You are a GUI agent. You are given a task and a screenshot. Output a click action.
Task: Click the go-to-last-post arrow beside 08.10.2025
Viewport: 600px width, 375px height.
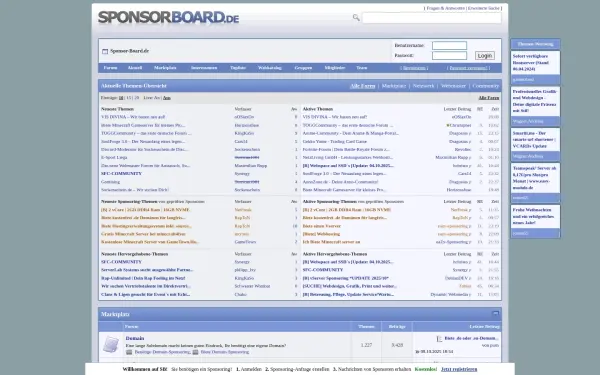point(417,351)
